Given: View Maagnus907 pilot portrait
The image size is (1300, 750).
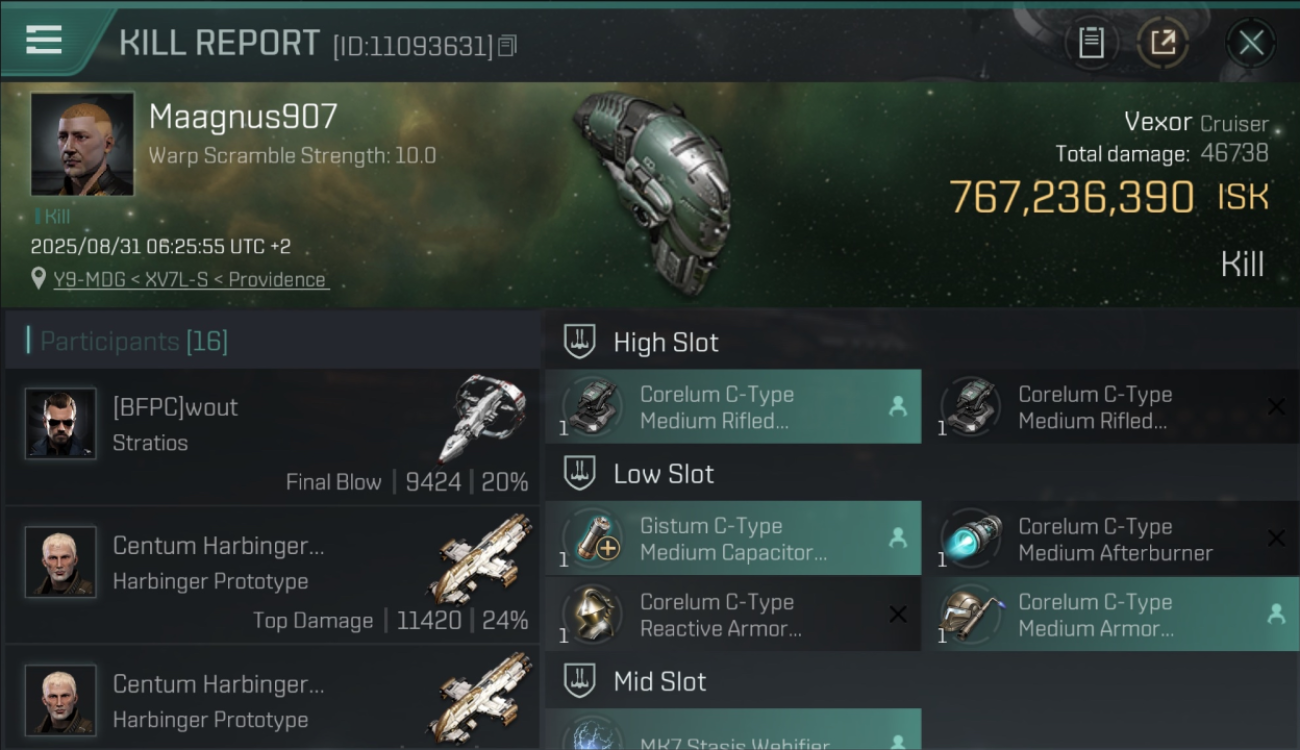Looking at the screenshot, I should 82,144.
